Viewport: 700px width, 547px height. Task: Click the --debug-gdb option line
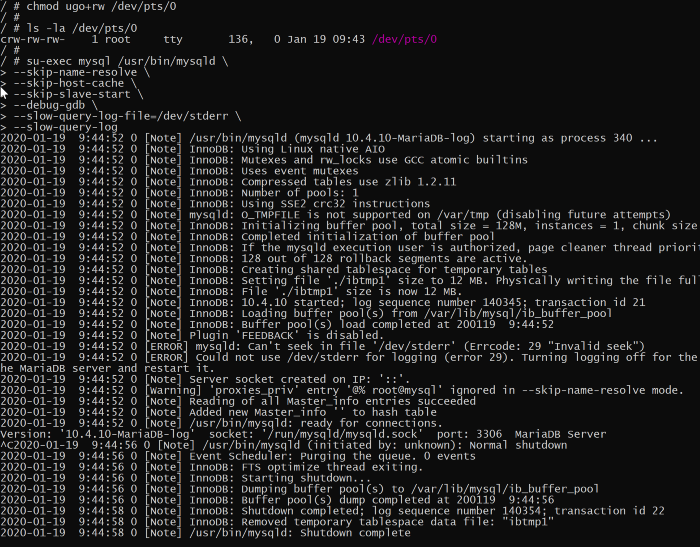[x=49, y=105]
